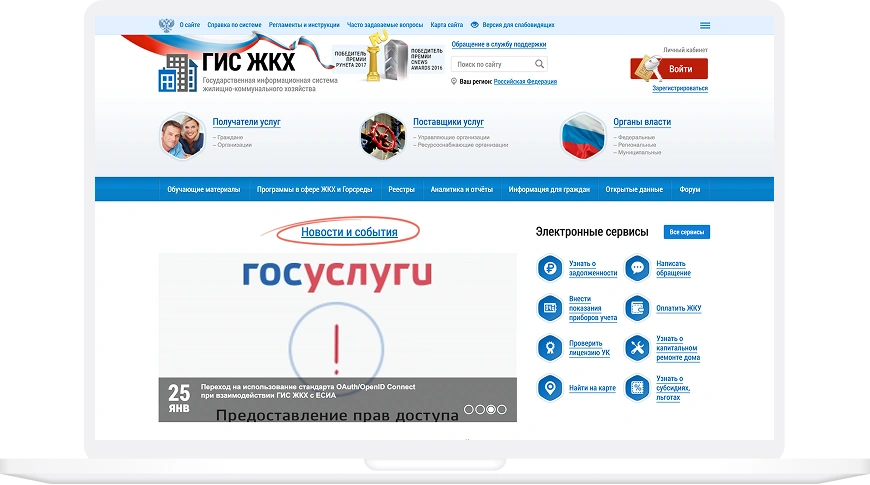Click 'Написать обращение' service link
Viewport: 870px width, 485px height.
coord(674,268)
